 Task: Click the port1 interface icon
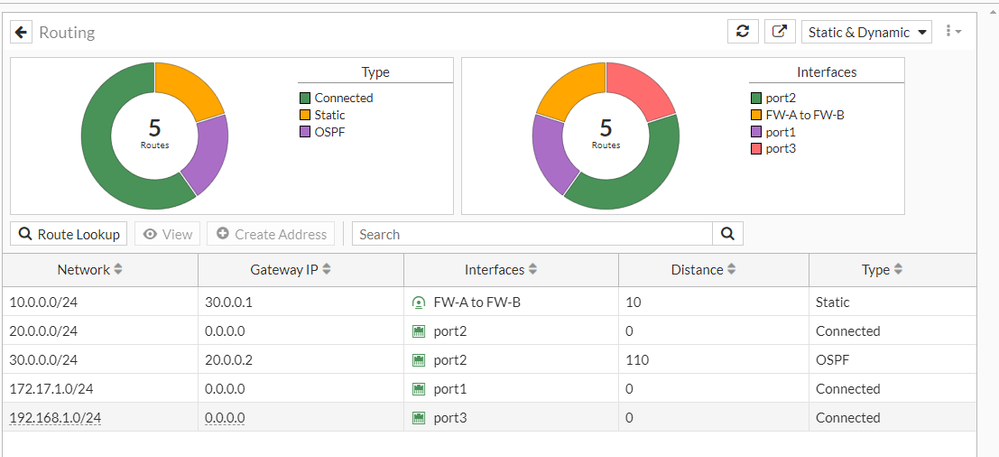pyautogui.click(x=419, y=389)
